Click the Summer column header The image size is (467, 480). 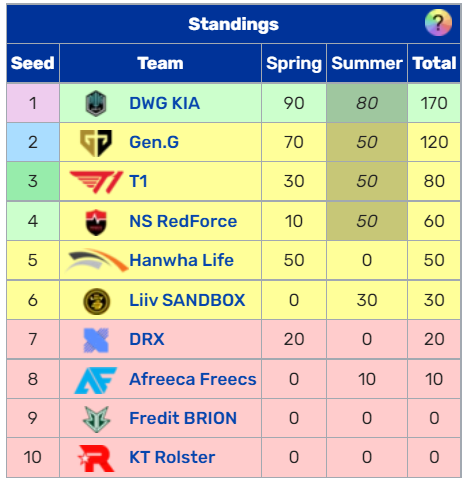pos(367,63)
